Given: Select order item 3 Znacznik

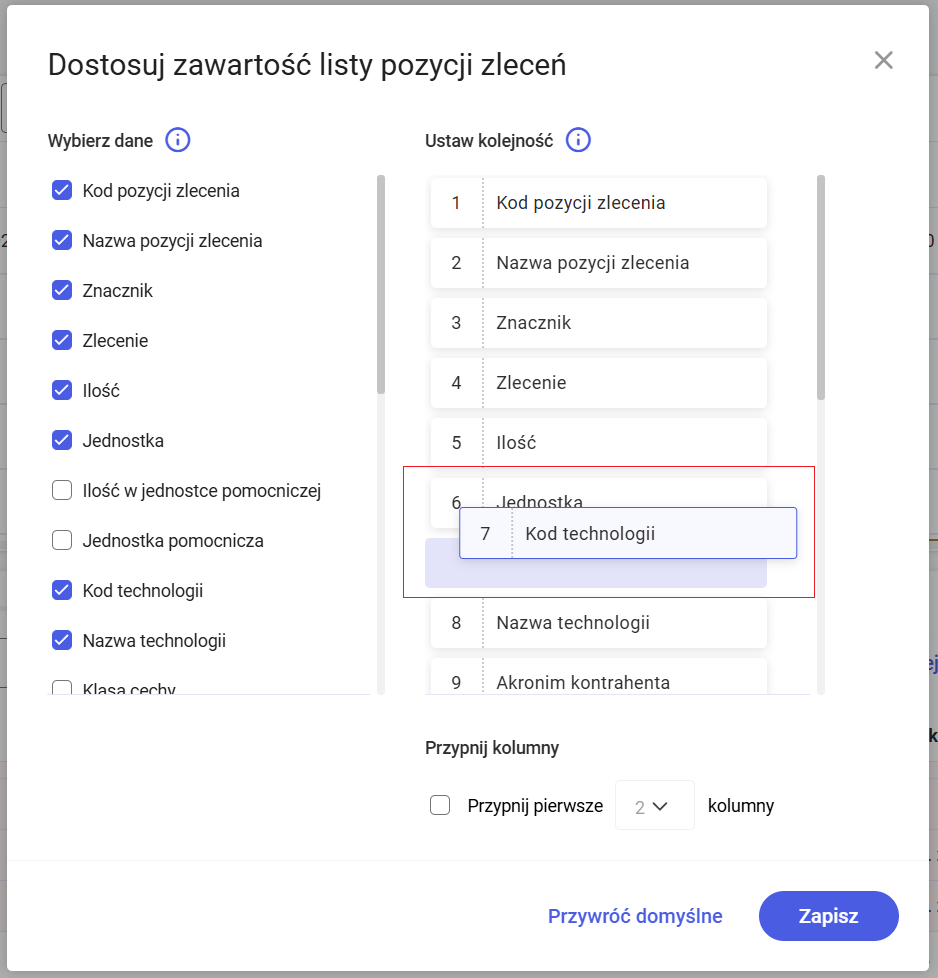Looking at the screenshot, I should pos(598,323).
